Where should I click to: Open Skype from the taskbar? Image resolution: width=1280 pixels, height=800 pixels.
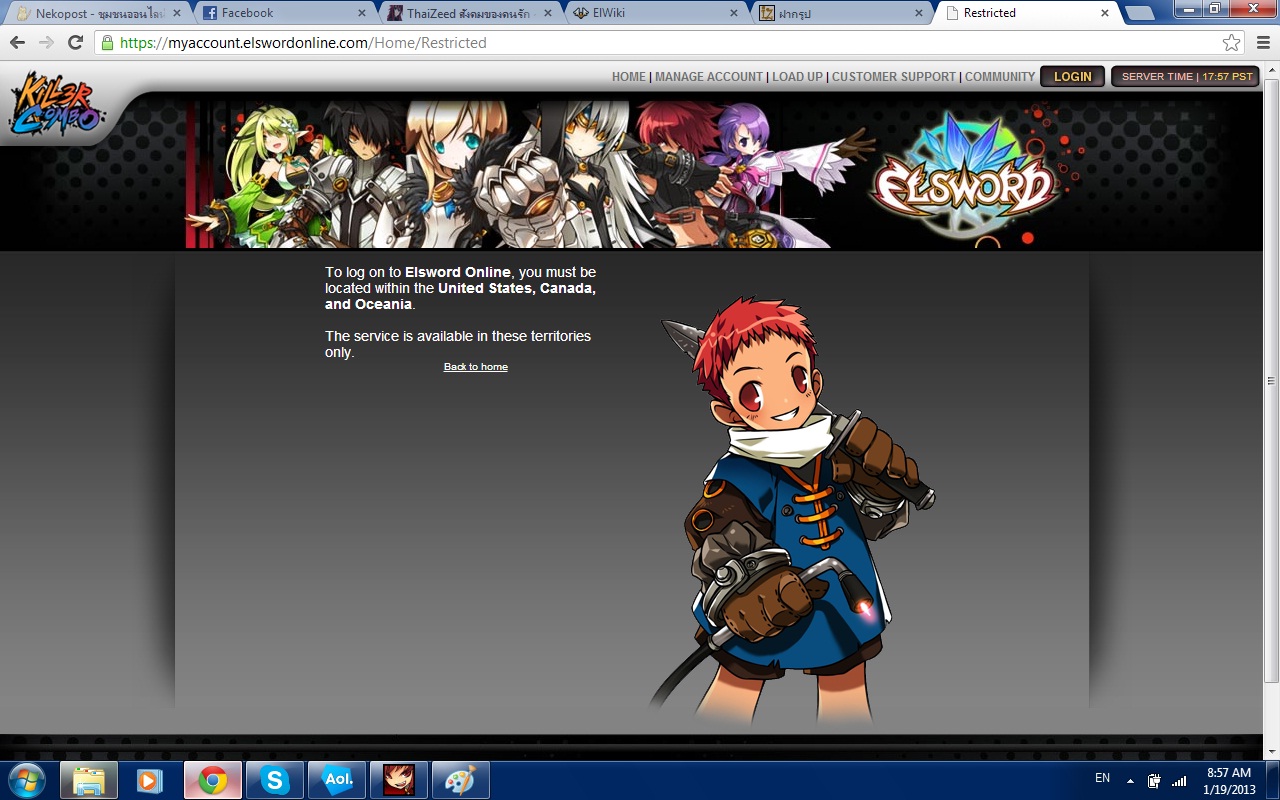[274, 780]
